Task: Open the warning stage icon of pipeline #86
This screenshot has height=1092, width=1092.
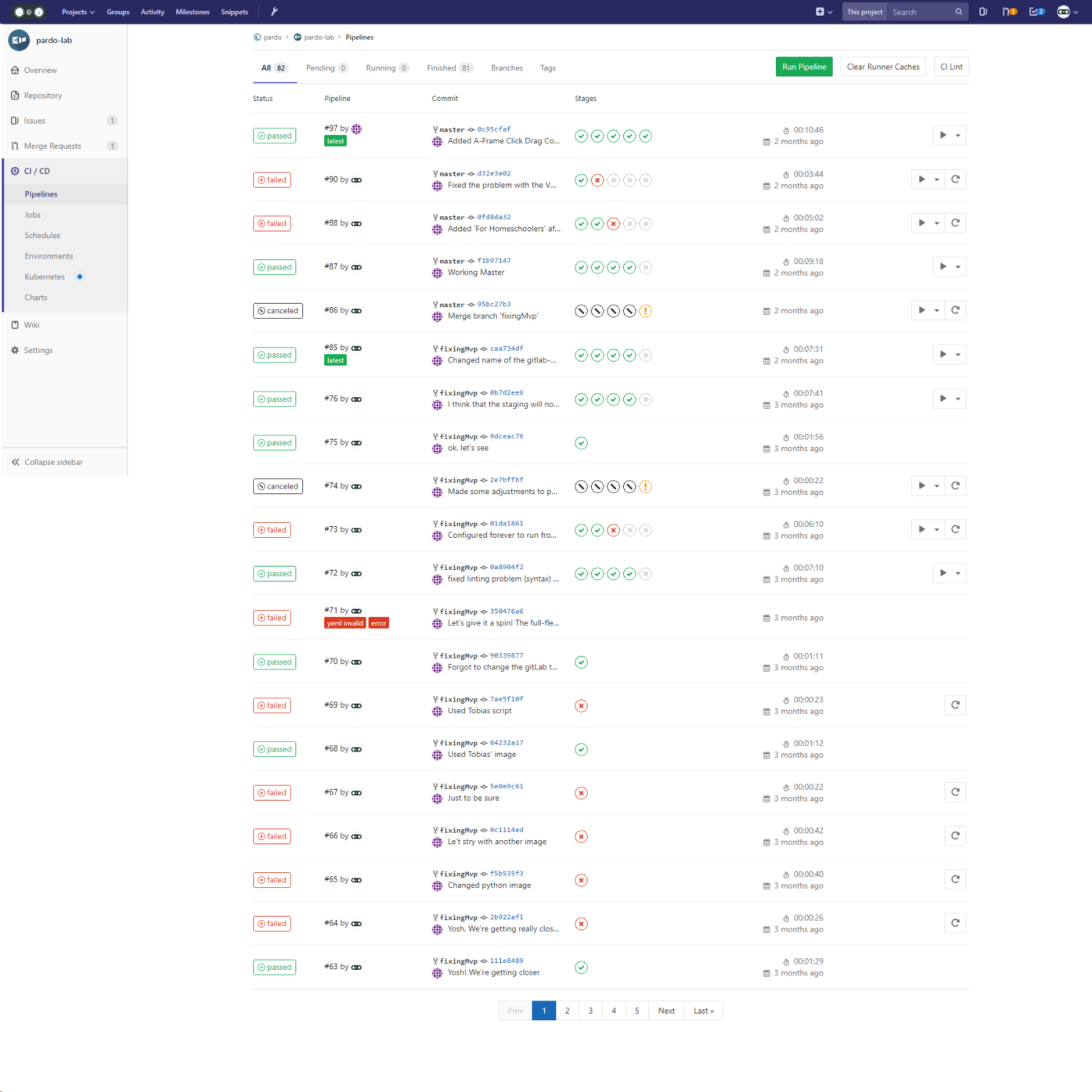Action: click(x=646, y=311)
